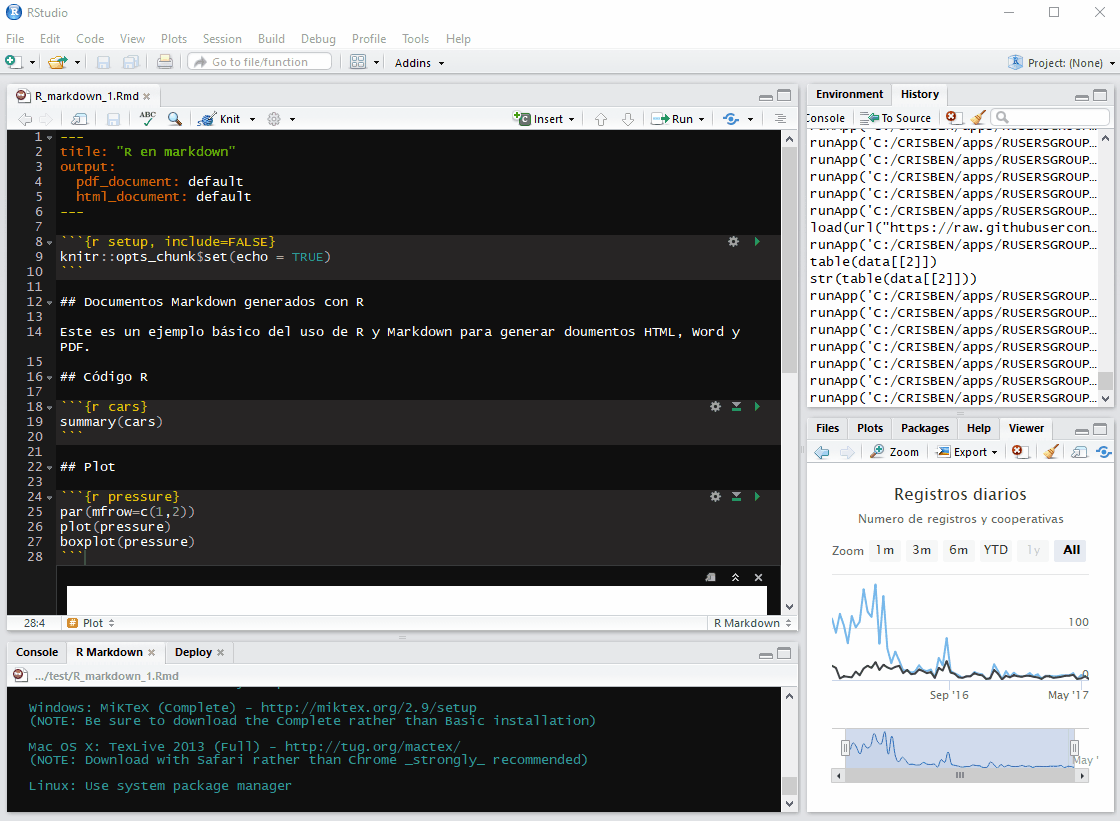Click the Save icon in main toolbar

pyautogui.click(x=104, y=62)
